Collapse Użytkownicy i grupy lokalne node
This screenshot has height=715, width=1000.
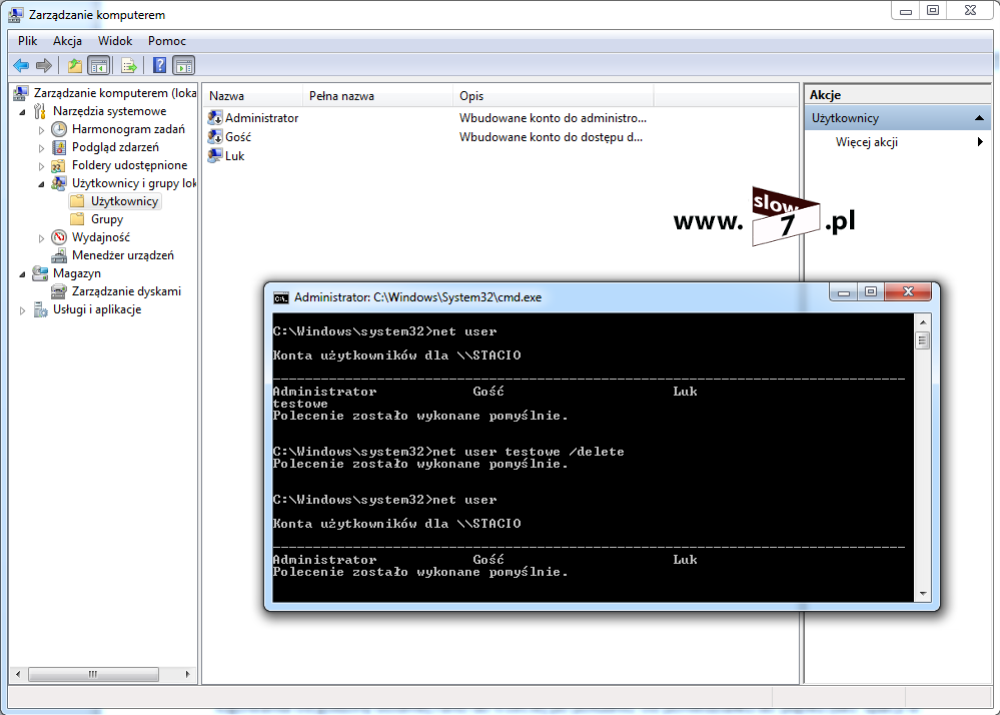41,184
